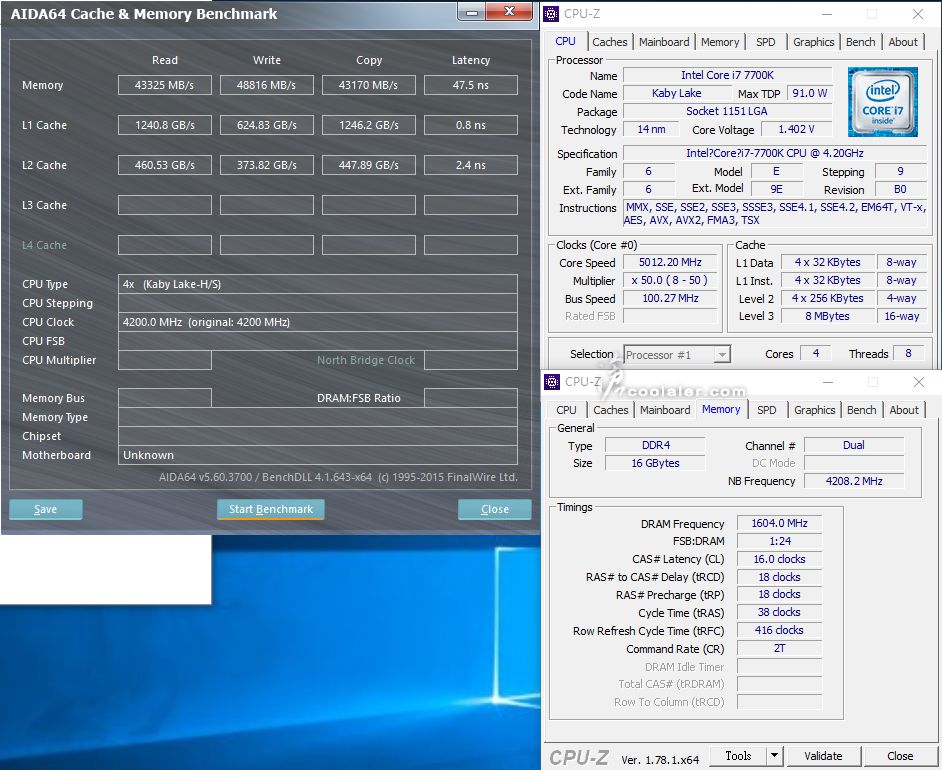Click the Save button in AIDA64

[46, 509]
